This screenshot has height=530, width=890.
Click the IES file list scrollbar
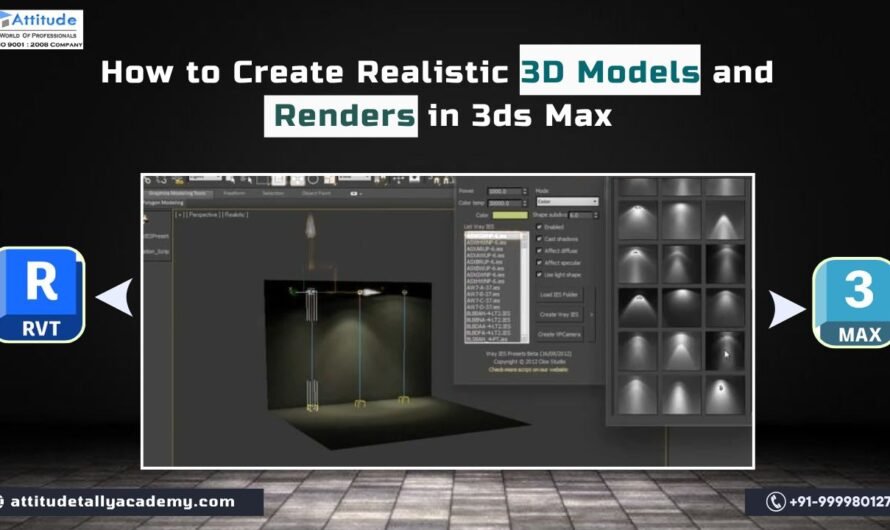coord(524,287)
